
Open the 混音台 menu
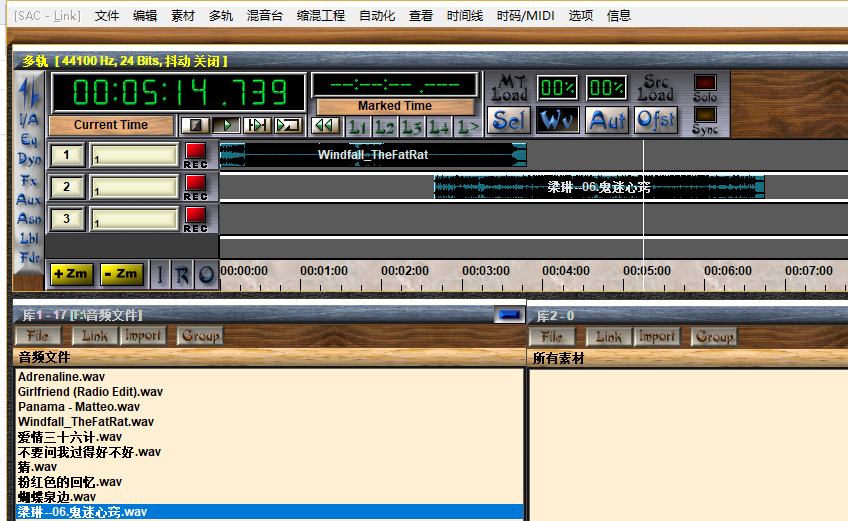(x=264, y=16)
